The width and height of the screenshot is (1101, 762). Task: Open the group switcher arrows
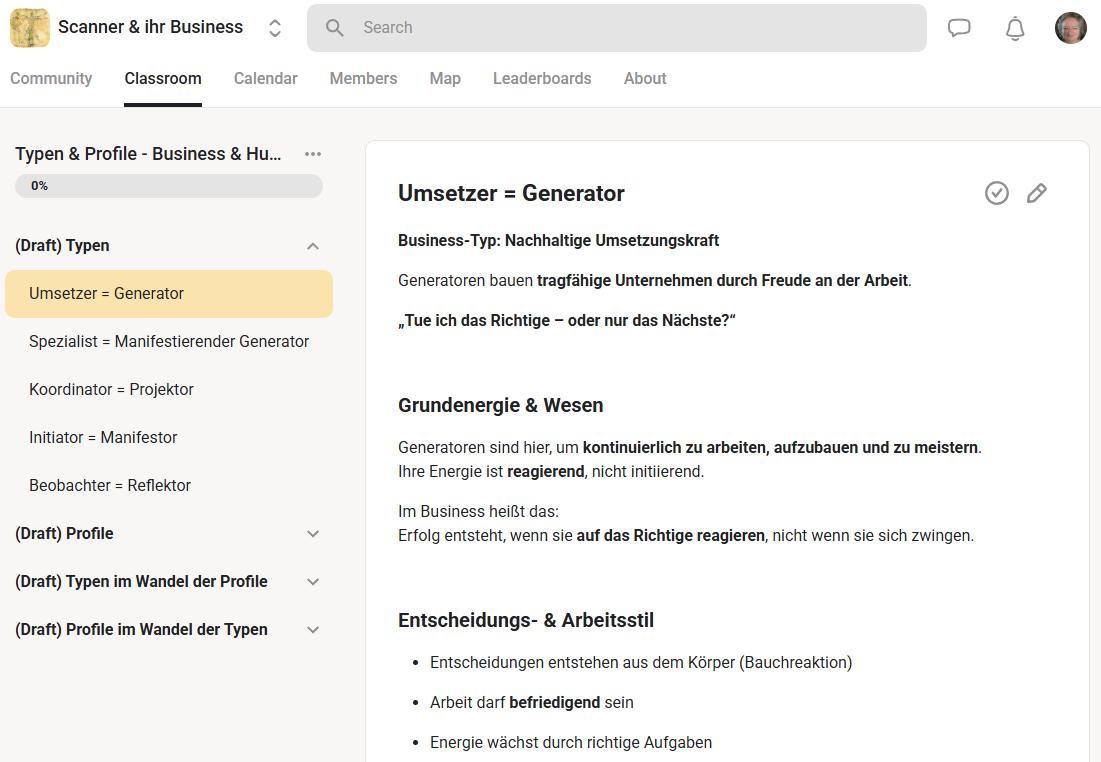point(275,28)
